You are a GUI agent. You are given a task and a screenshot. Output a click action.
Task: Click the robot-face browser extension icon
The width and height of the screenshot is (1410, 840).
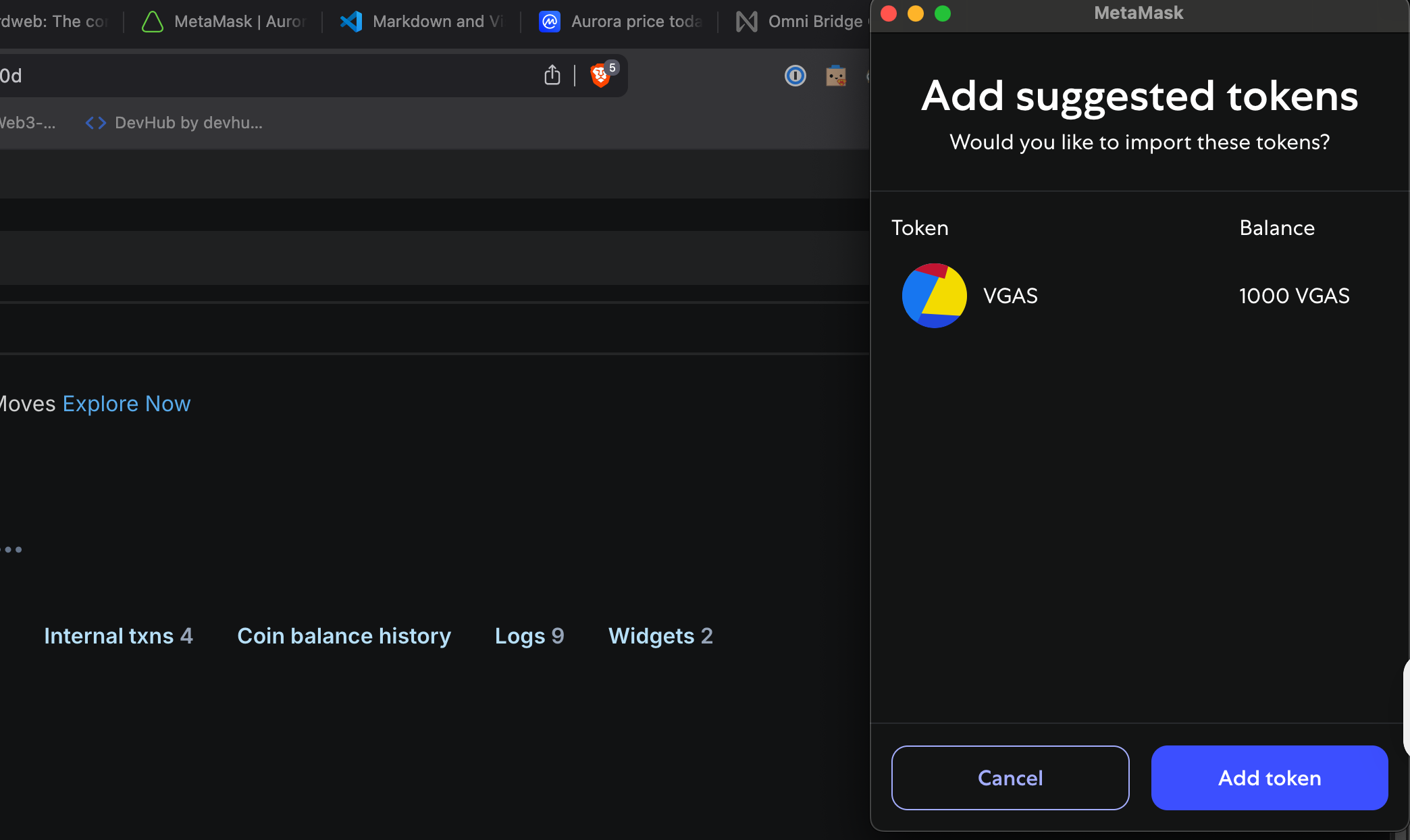(x=836, y=76)
